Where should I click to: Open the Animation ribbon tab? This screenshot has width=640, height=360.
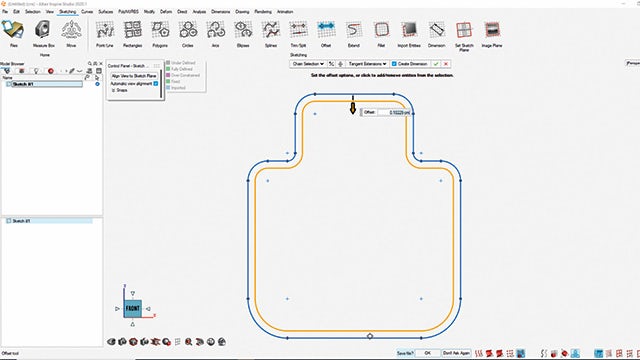point(285,12)
